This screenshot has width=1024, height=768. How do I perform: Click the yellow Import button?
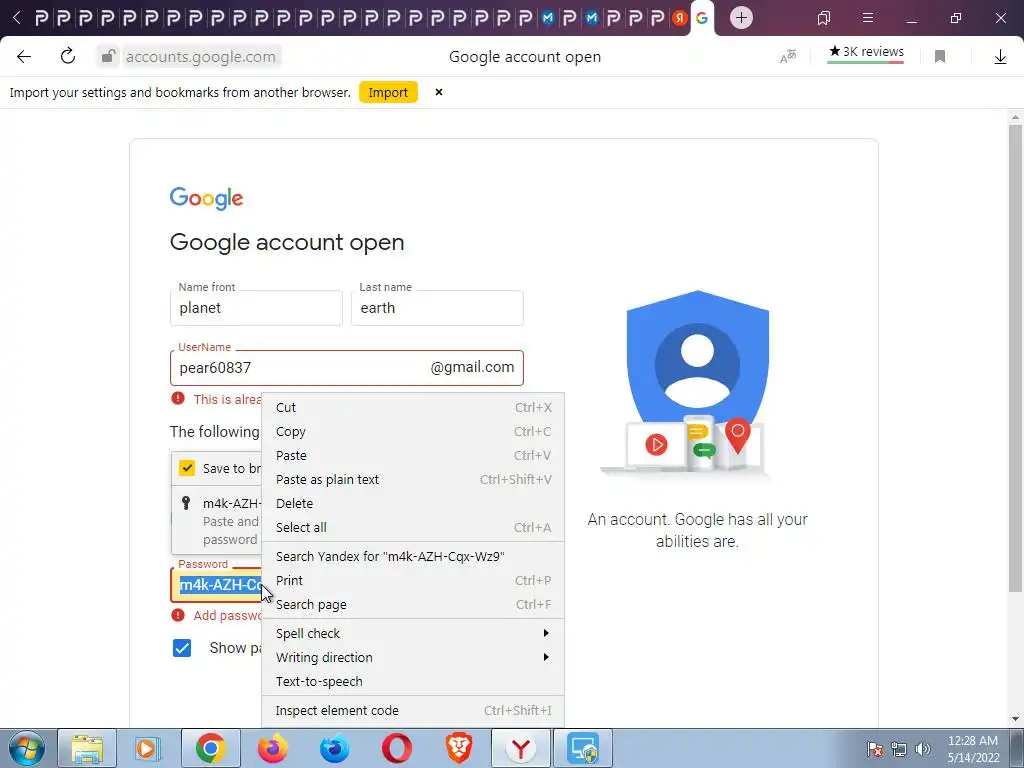[388, 92]
